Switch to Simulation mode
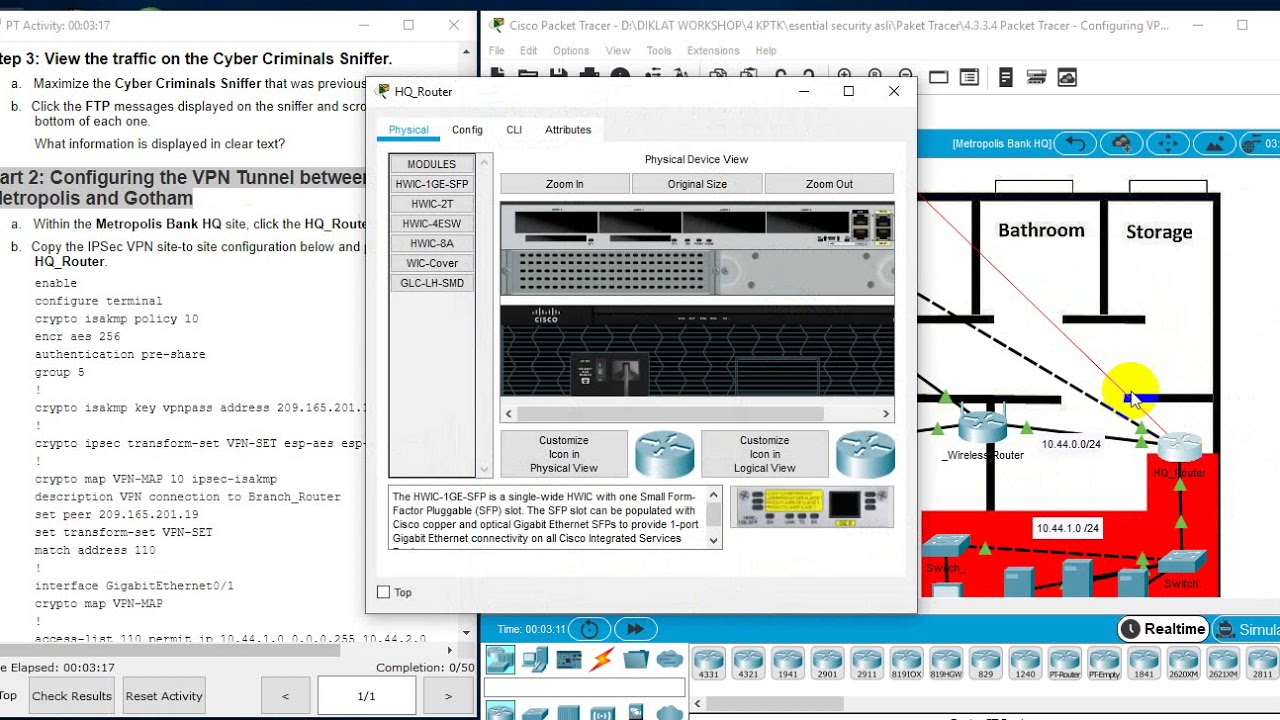 point(1247,629)
